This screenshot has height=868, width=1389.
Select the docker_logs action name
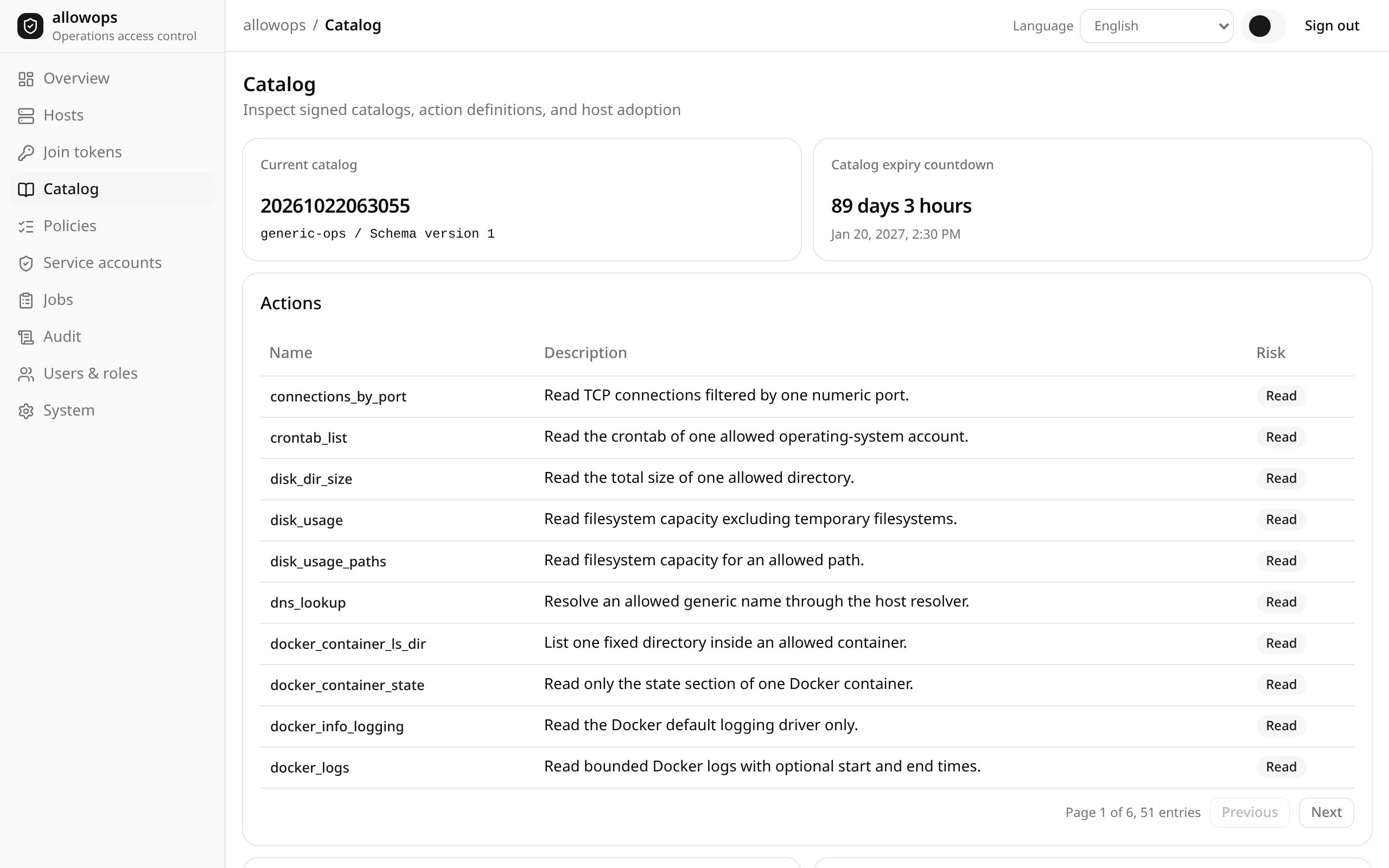309,768
